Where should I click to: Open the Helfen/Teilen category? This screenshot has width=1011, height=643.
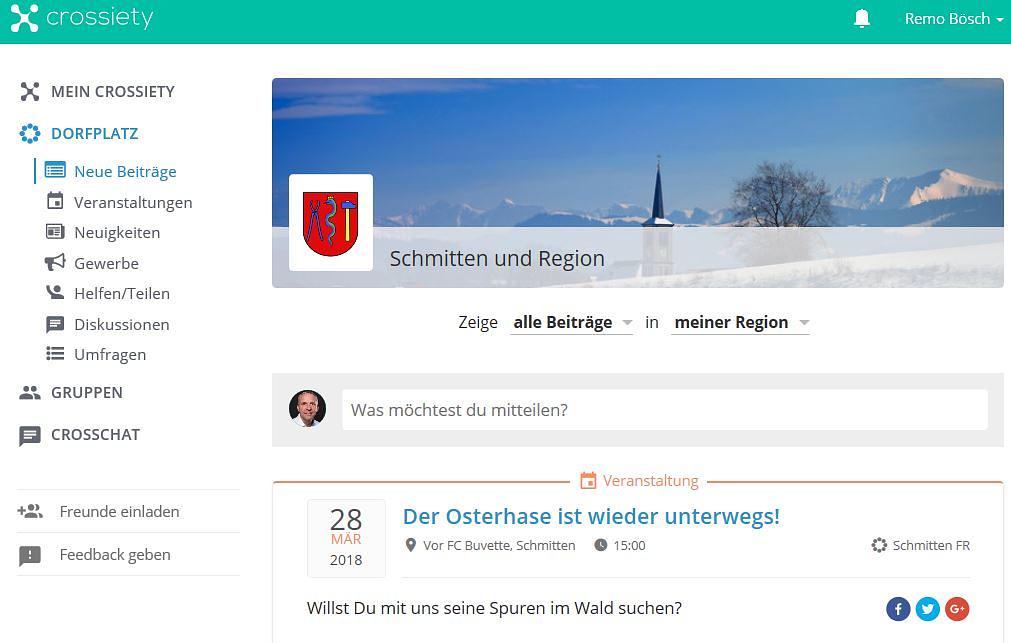(x=121, y=294)
